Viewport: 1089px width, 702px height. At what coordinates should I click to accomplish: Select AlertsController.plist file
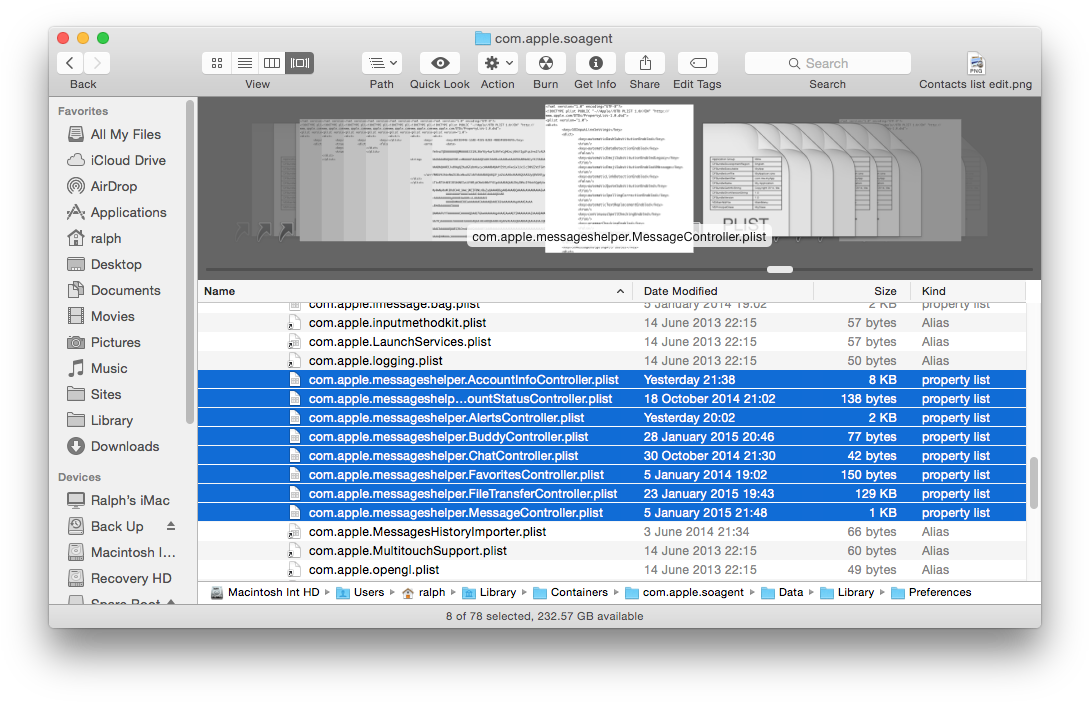click(x=611, y=418)
